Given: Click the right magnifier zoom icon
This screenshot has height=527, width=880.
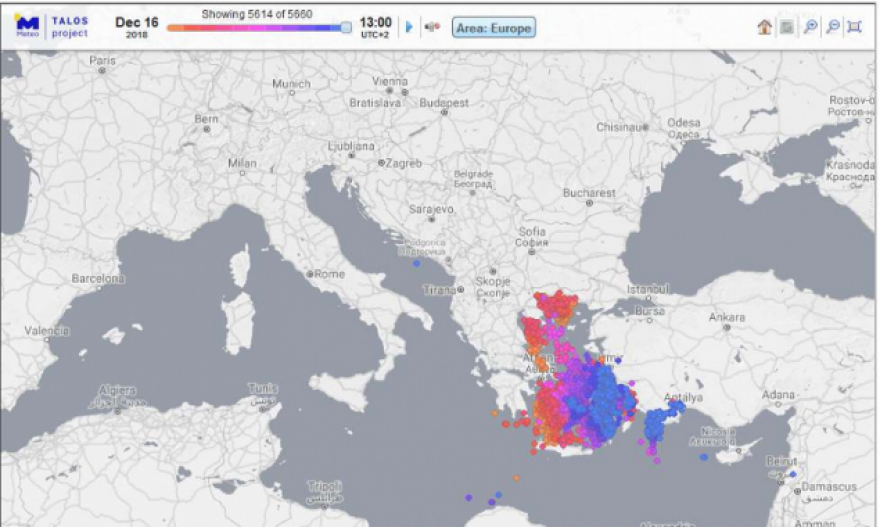Looking at the screenshot, I should 833,27.
